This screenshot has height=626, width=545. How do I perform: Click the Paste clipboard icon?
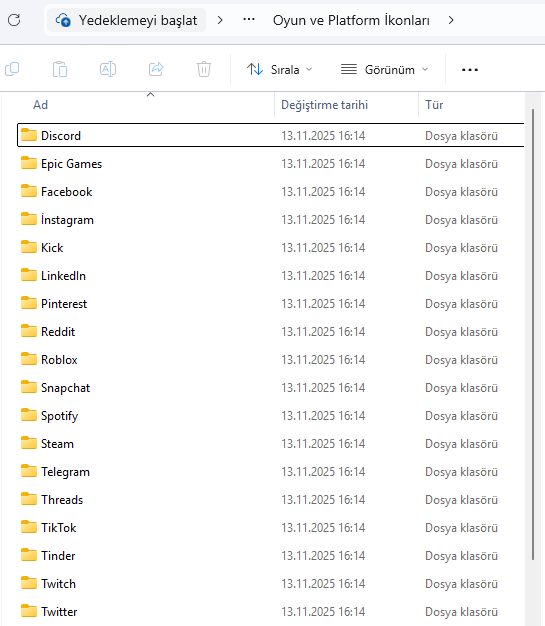point(60,69)
